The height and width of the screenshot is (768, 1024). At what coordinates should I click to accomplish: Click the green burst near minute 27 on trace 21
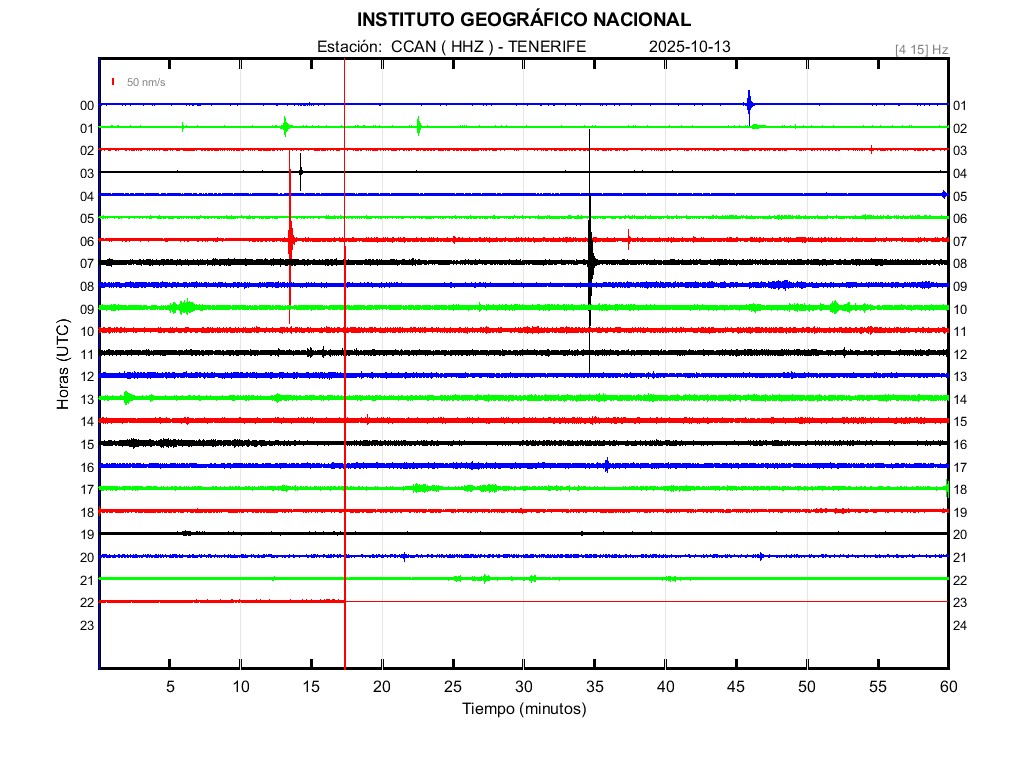click(x=484, y=578)
